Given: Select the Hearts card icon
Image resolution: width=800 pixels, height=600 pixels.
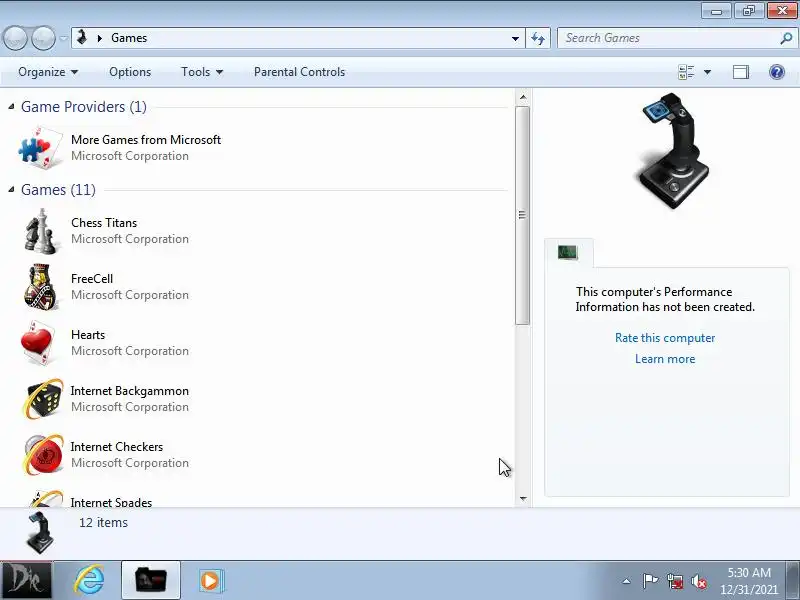Looking at the screenshot, I should click(38, 342).
